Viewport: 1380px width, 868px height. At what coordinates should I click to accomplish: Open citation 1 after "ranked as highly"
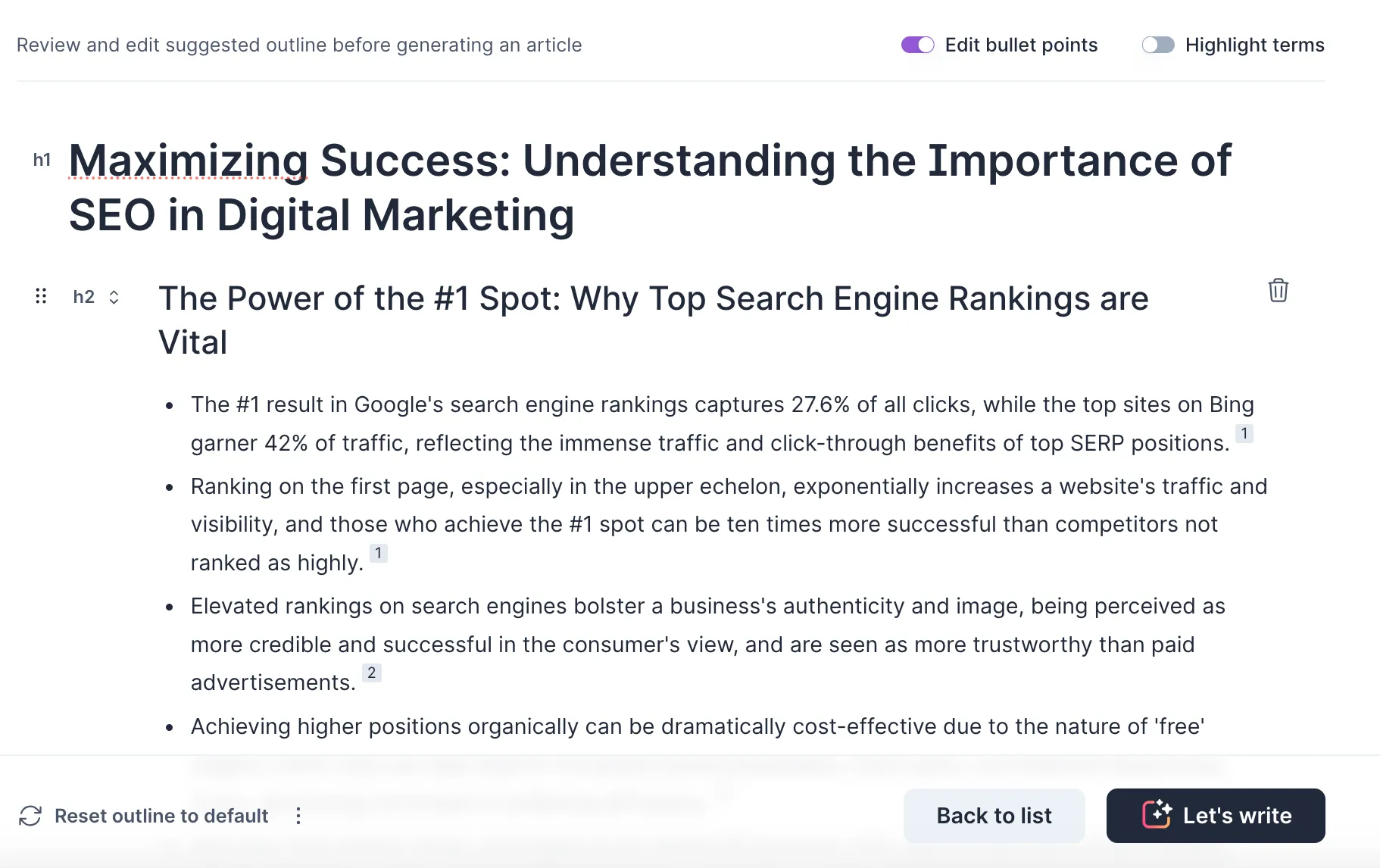tap(378, 554)
